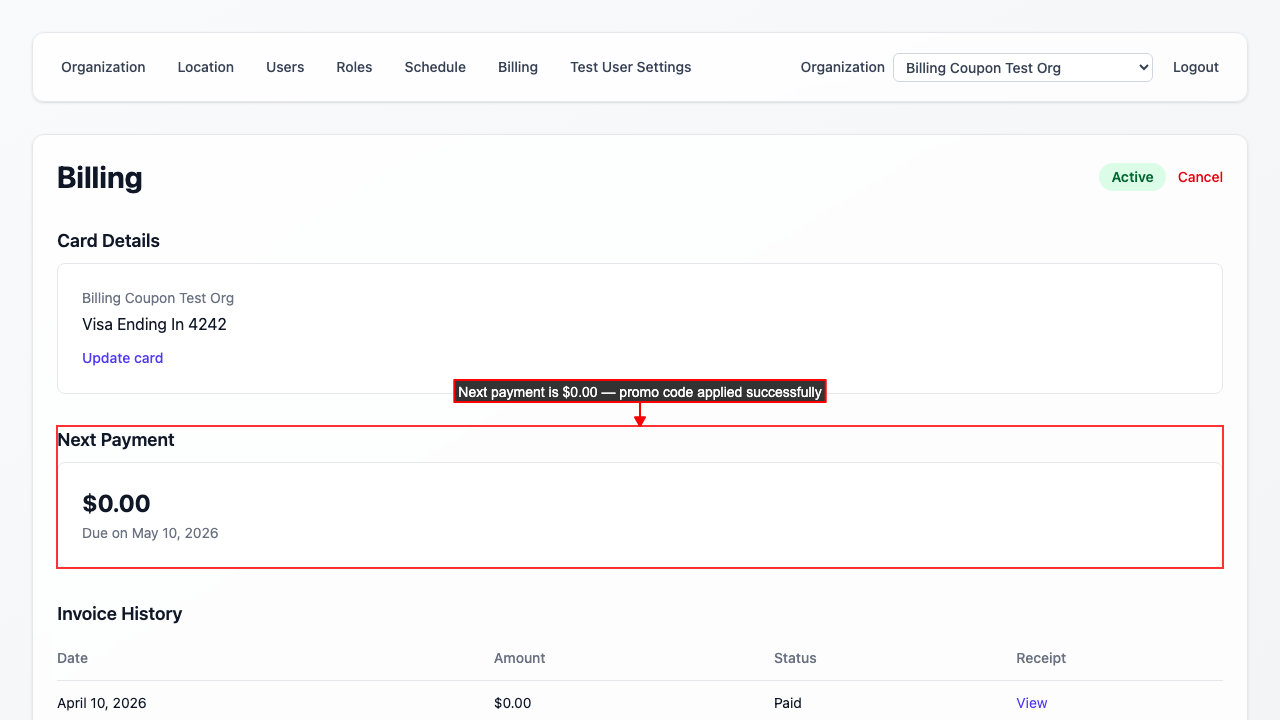The width and height of the screenshot is (1280, 720).
Task: Click the Invoice History heading
Action: click(119, 613)
